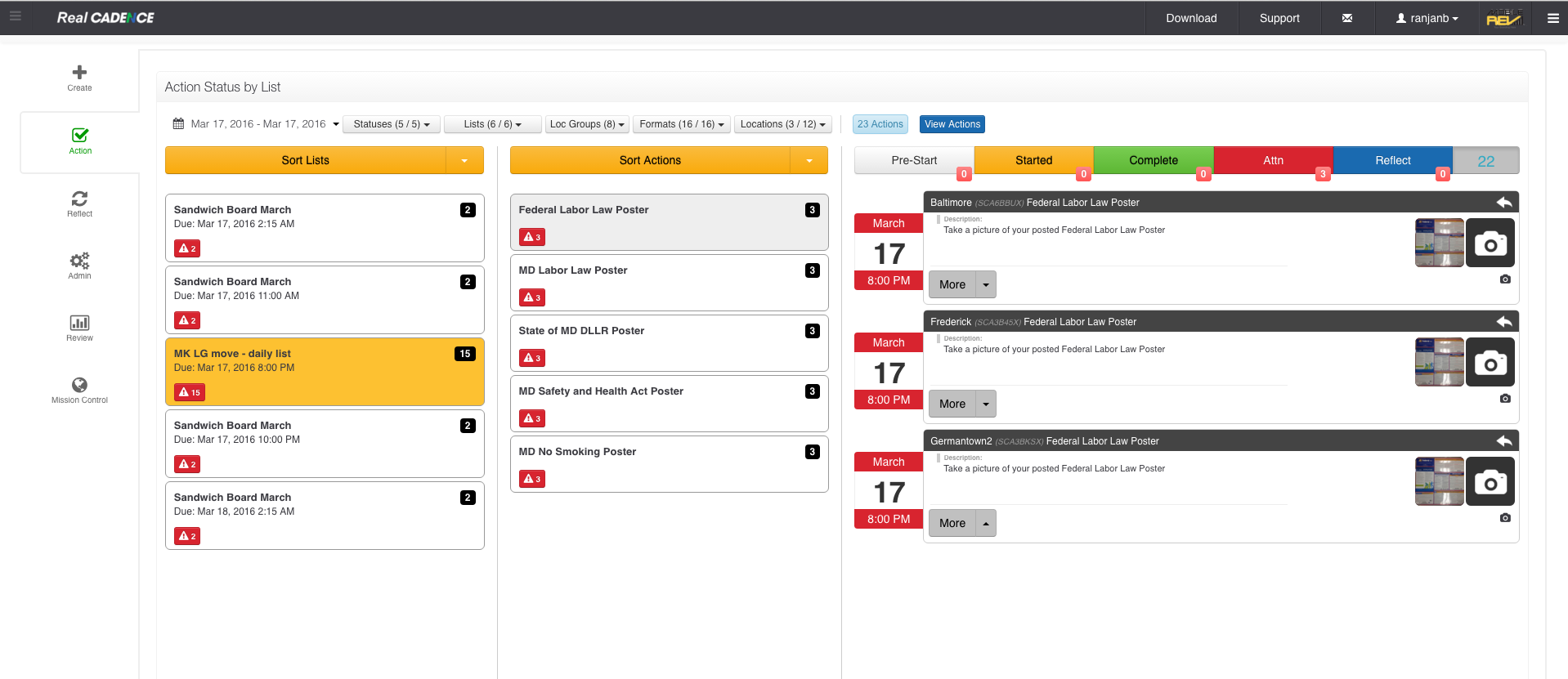Expand the Locations (3 / 12) dropdown
Screen dimensions: 1568x679
pyautogui.click(x=782, y=124)
